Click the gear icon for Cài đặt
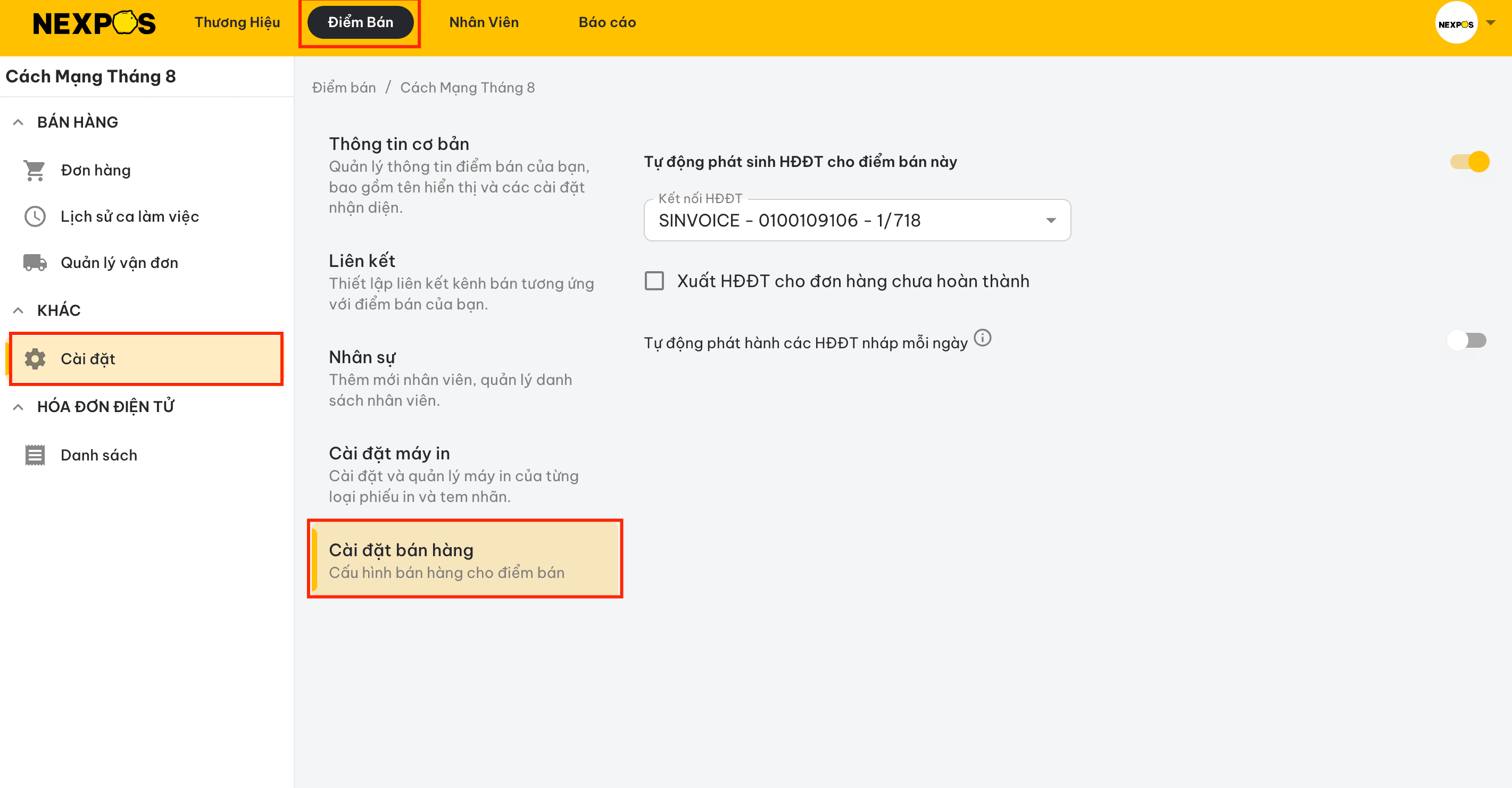The image size is (1512, 788). click(35, 358)
